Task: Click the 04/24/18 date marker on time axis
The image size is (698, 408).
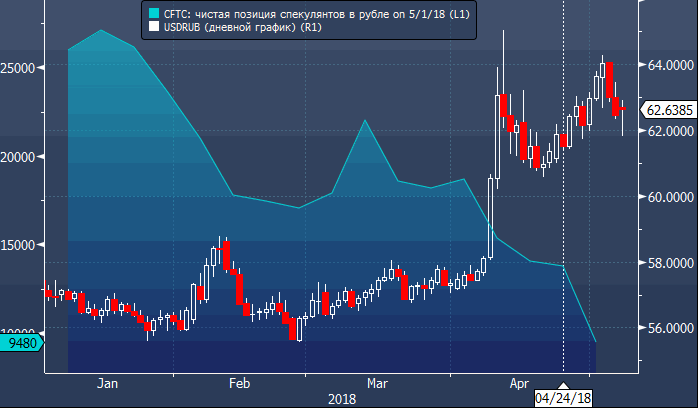Action: pos(563,398)
